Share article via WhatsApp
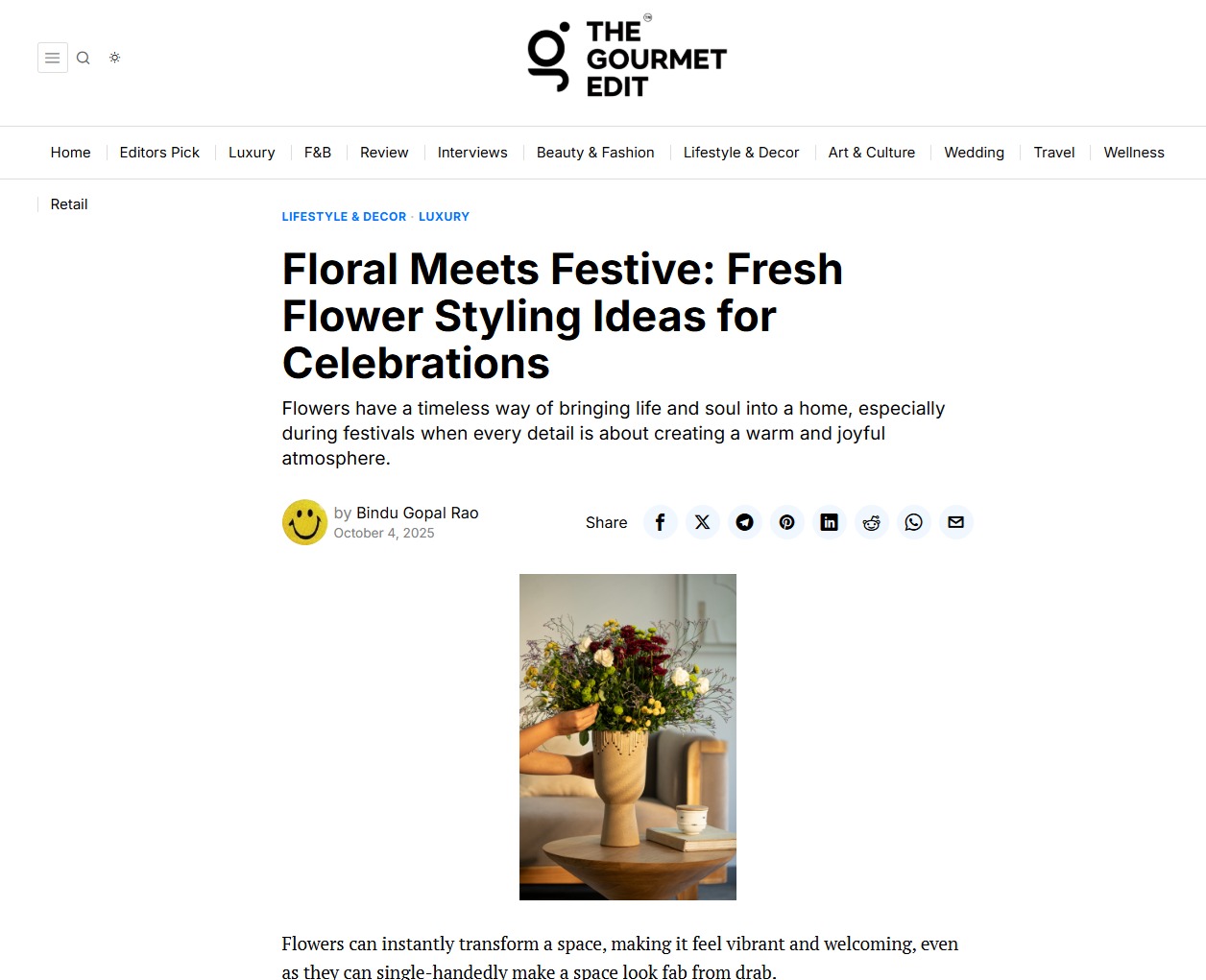This screenshot has height=980, width=1206. (x=914, y=522)
